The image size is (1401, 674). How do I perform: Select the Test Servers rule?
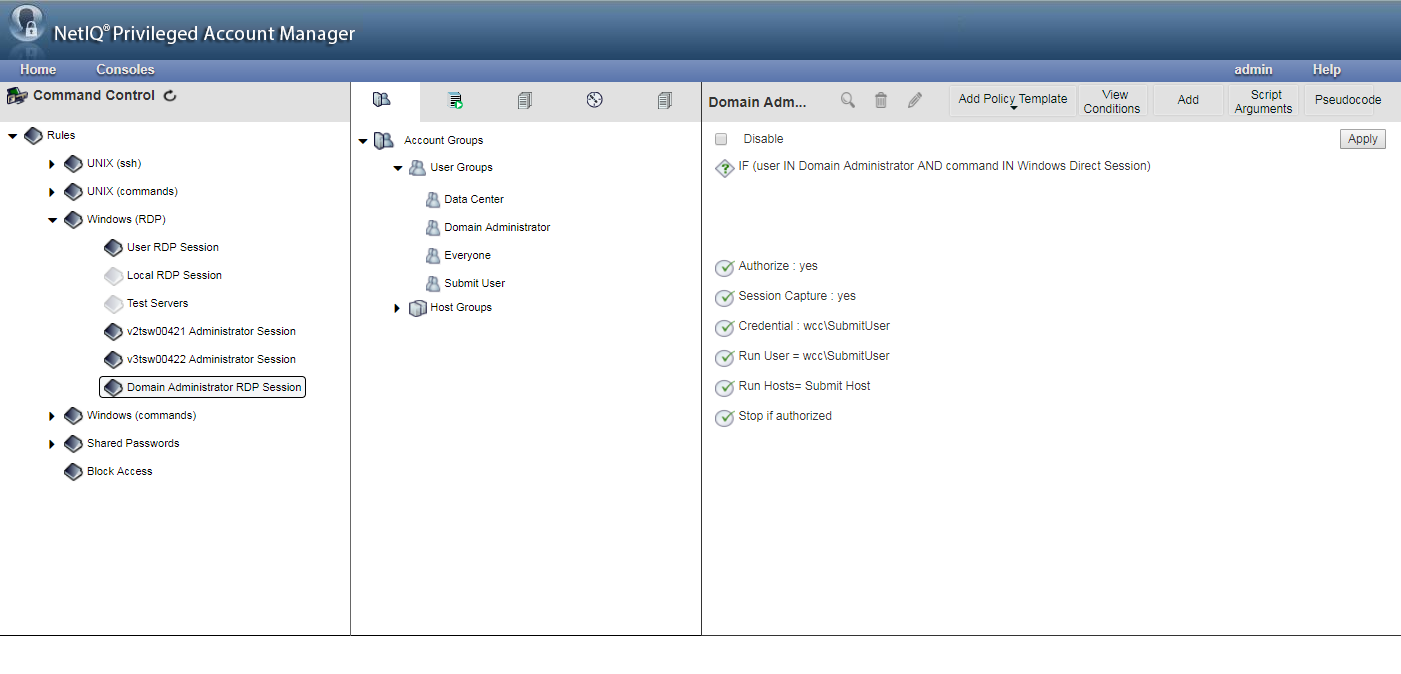[157, 303]
